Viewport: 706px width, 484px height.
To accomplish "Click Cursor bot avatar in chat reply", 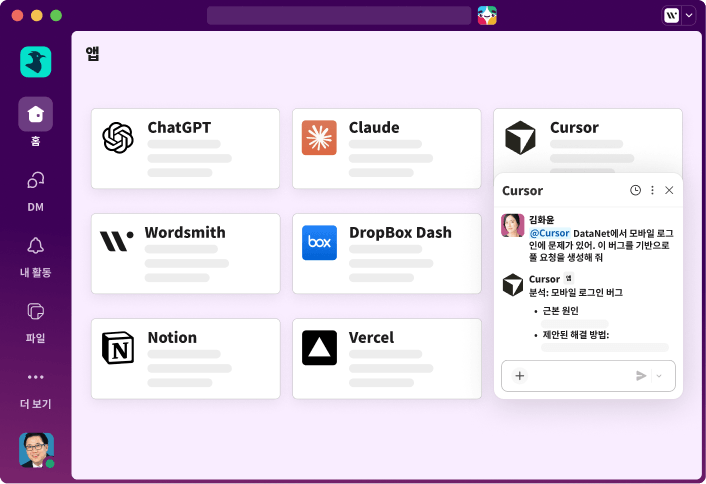I will (513, 285).
